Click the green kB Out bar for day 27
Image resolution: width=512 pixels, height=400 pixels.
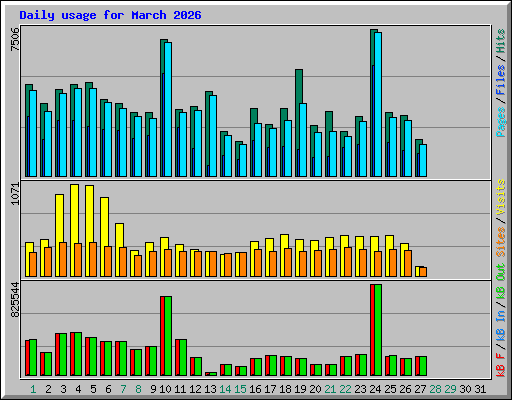423,366
